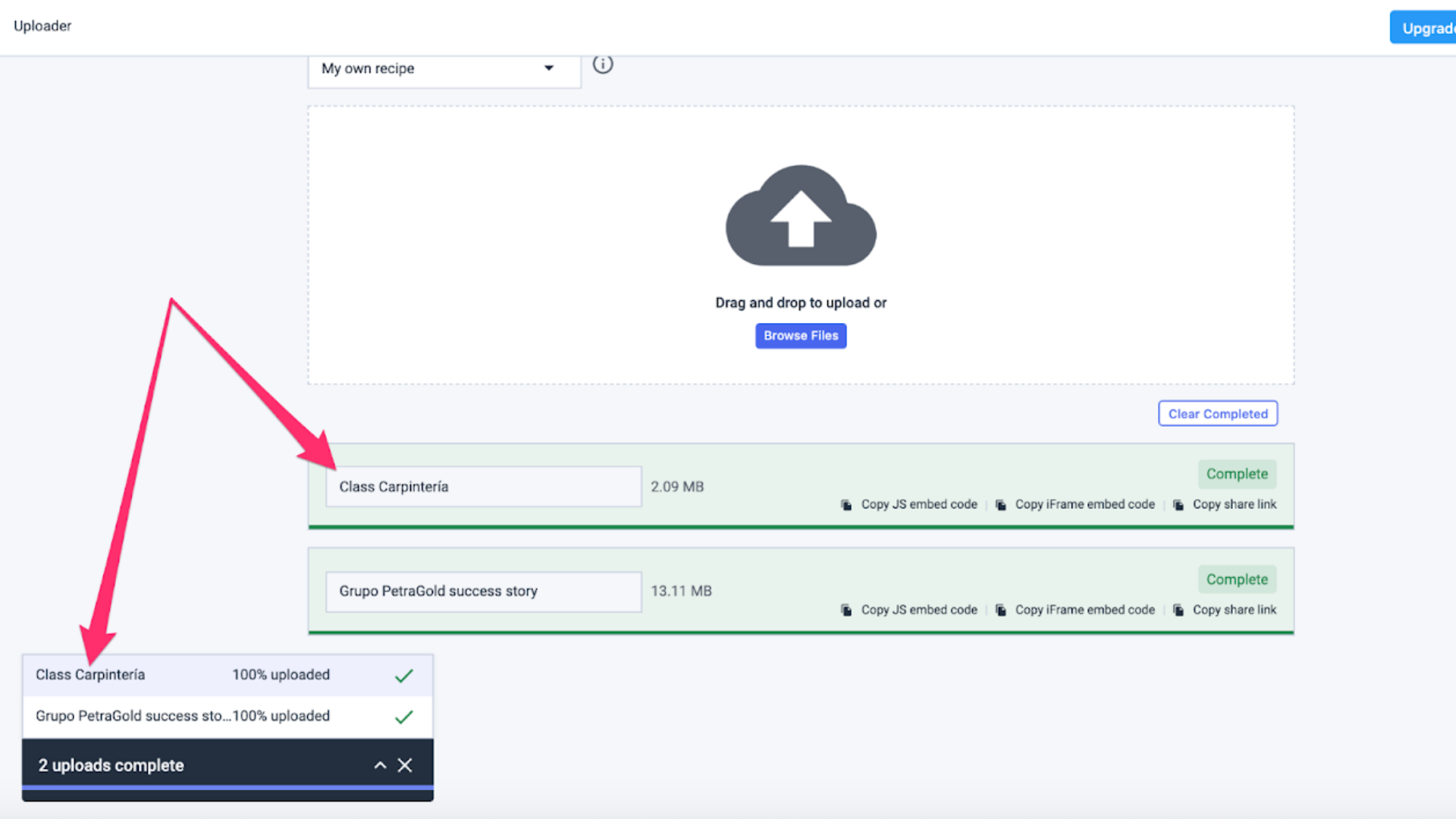Open the info tooltip beside the recipe selector
Image resolution: width=1456 pixels, height=819 pixels.
[x=603, y=64]
